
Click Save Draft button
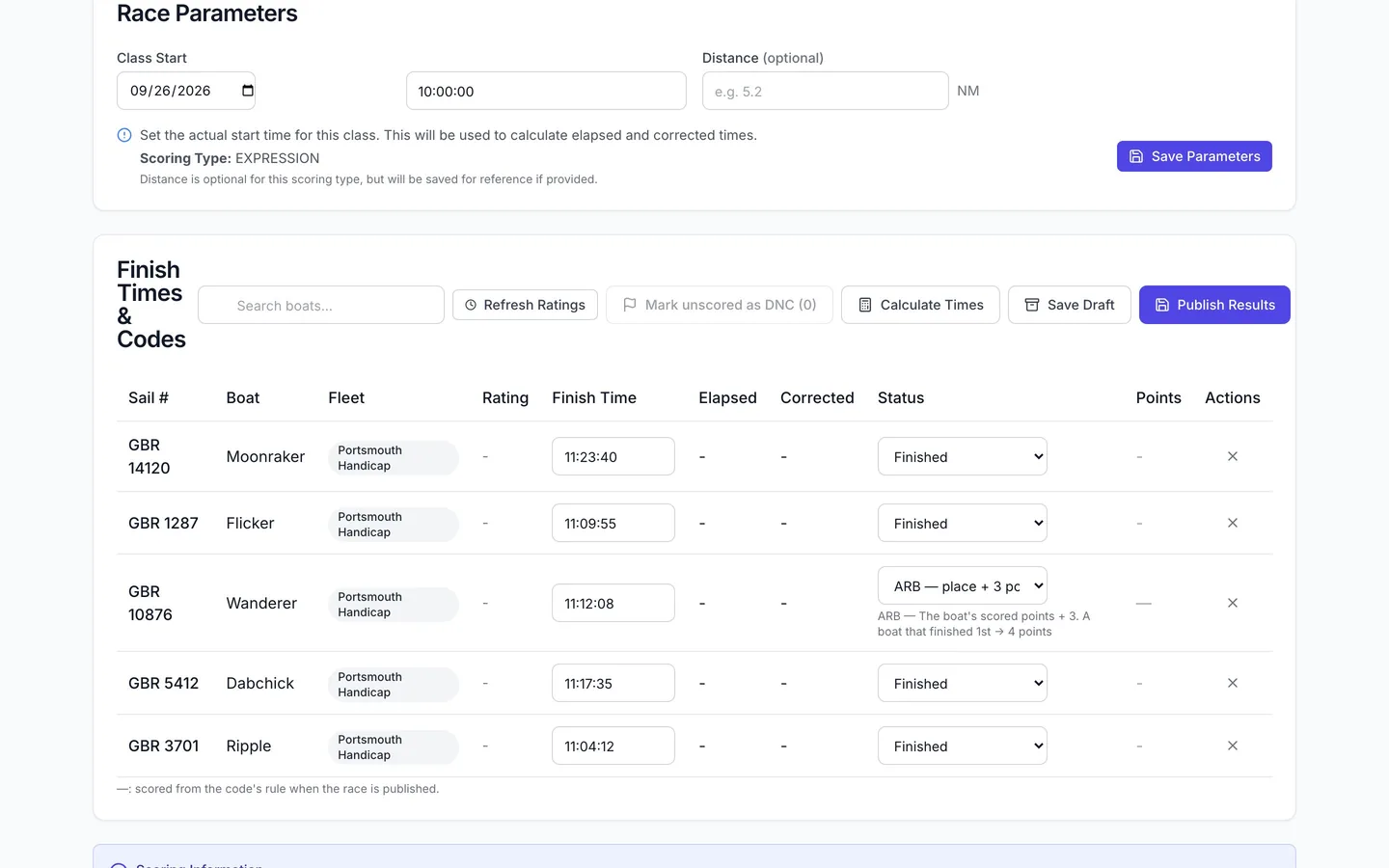pos(1069,305)
